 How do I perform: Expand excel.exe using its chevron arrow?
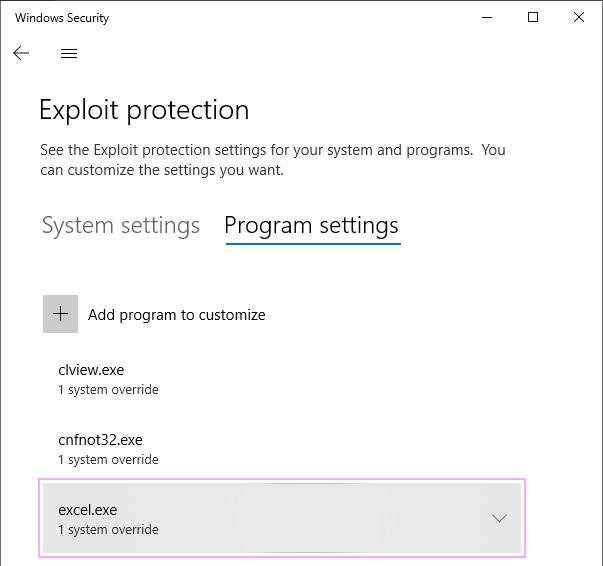499,518
